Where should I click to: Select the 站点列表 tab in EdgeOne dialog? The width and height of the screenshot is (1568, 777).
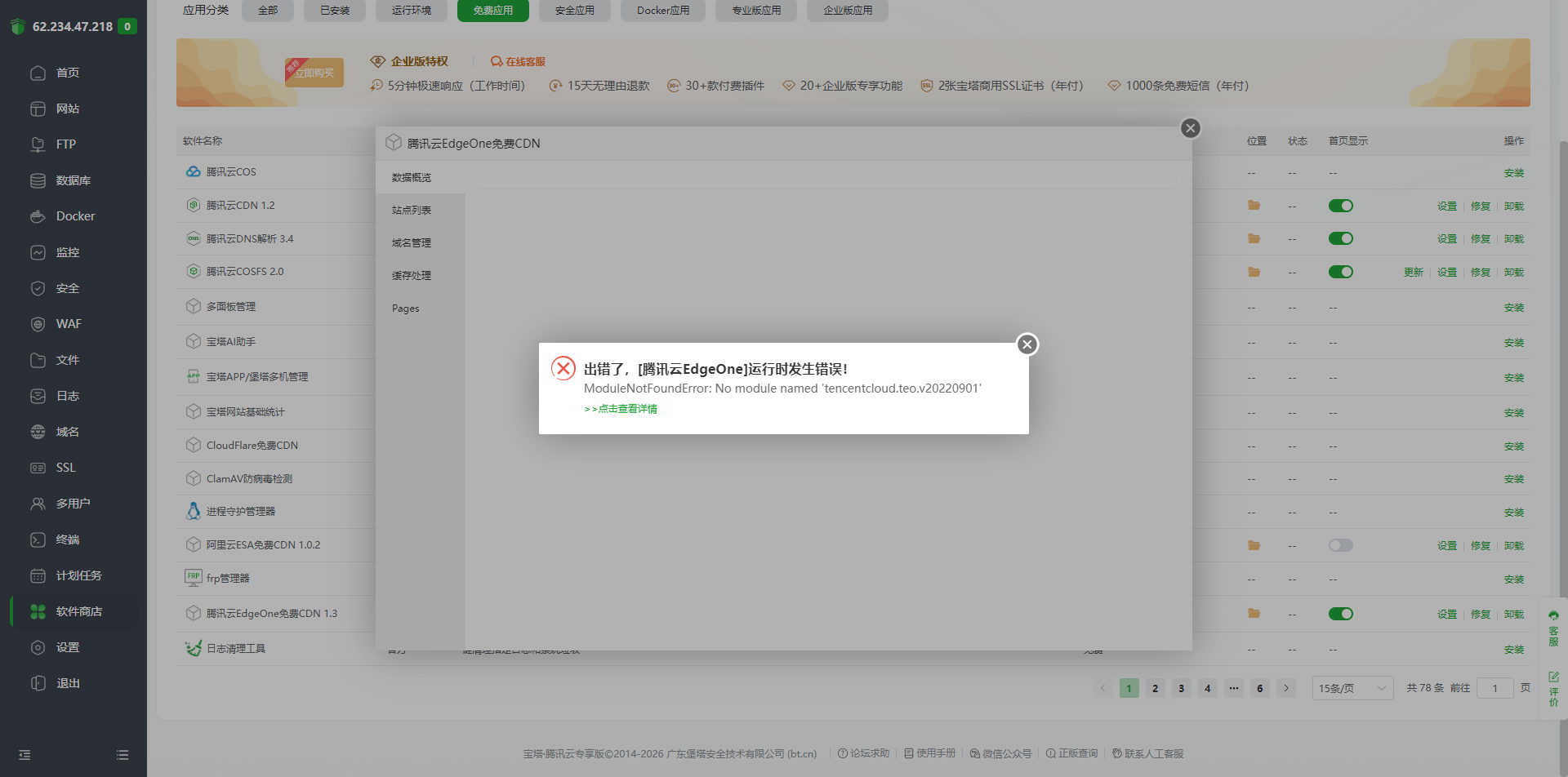[412, 209]
